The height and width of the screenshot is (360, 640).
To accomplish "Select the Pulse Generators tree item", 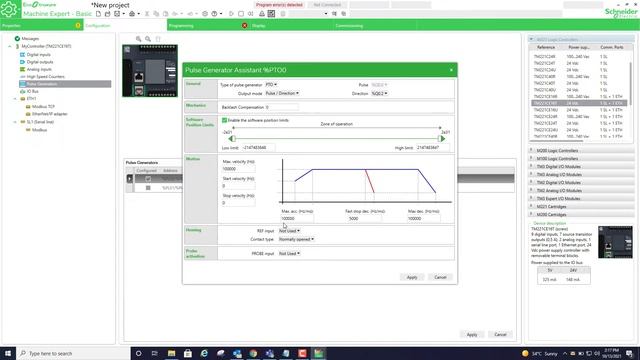I will click(x=65, y=84).
